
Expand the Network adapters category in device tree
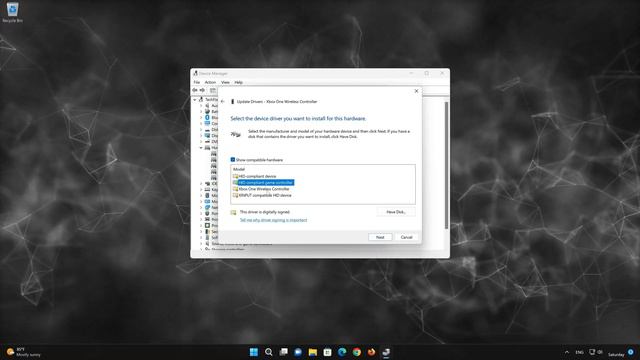201,208
